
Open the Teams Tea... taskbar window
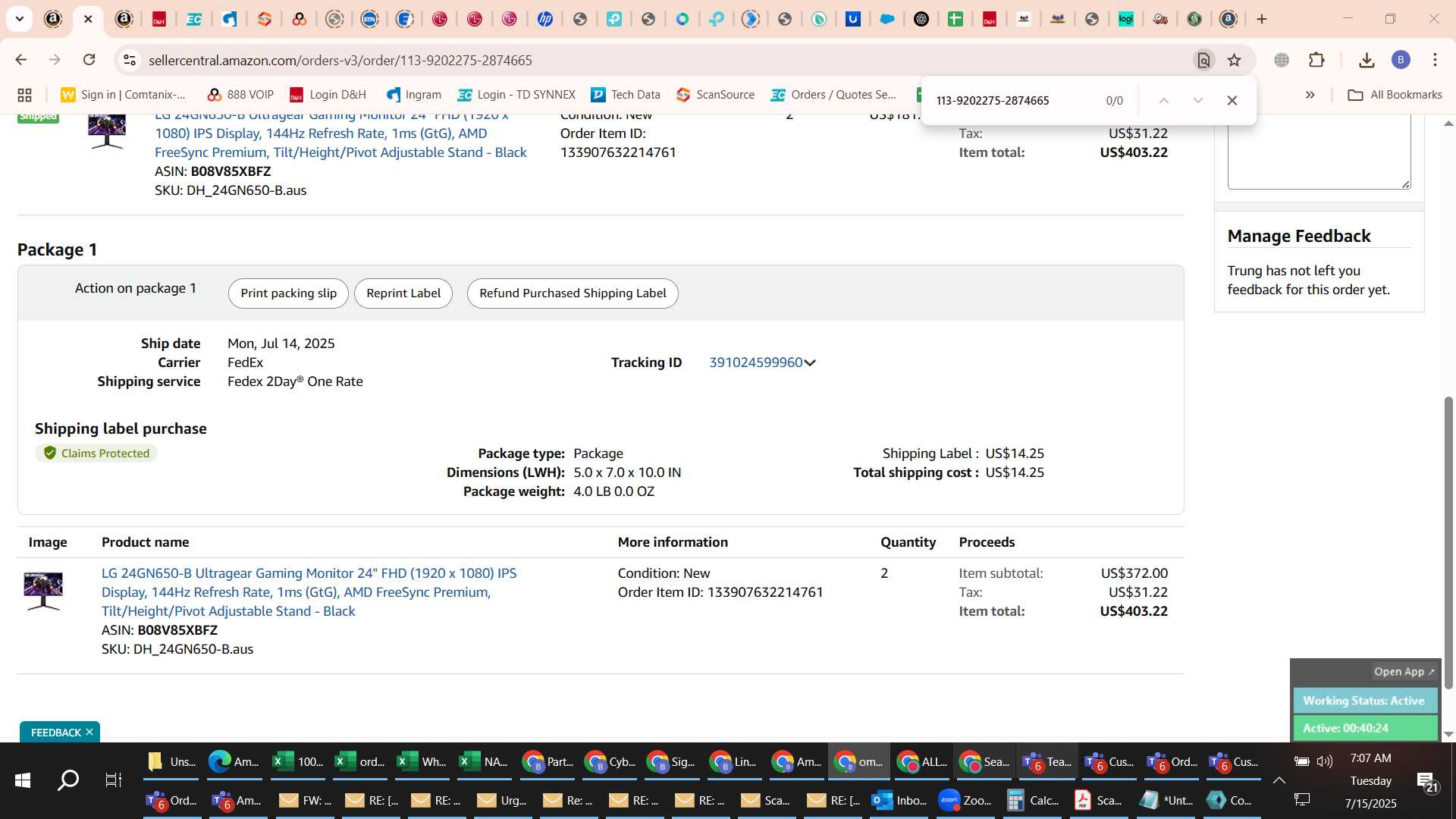1046,762
